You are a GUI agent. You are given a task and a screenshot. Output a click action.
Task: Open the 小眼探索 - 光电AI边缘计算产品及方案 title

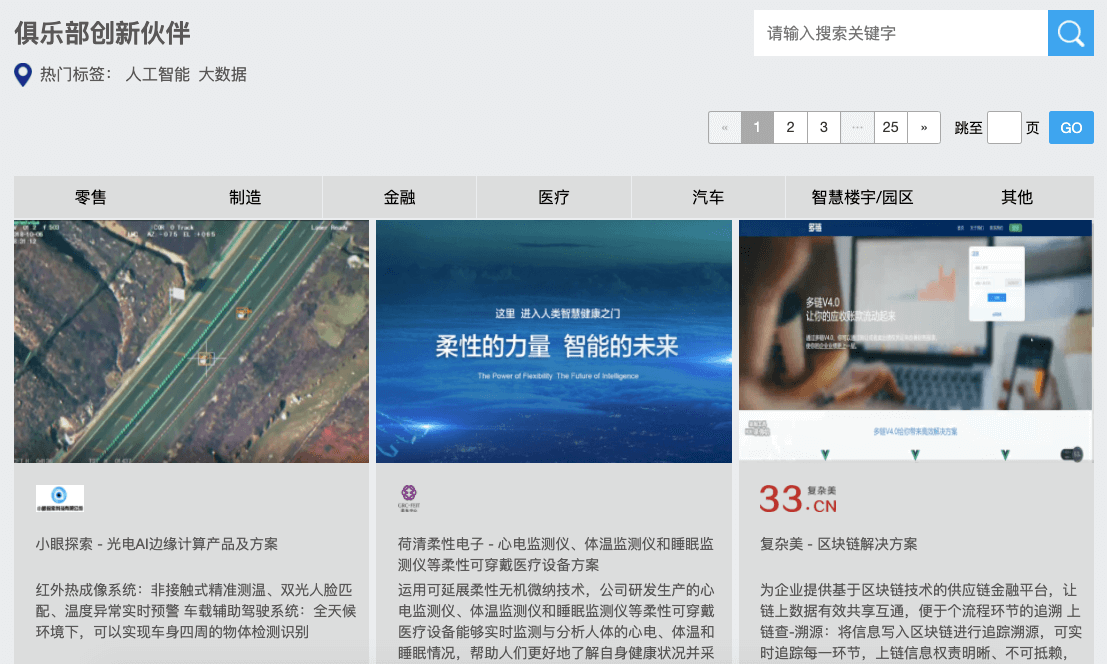(x=157, y=544)
